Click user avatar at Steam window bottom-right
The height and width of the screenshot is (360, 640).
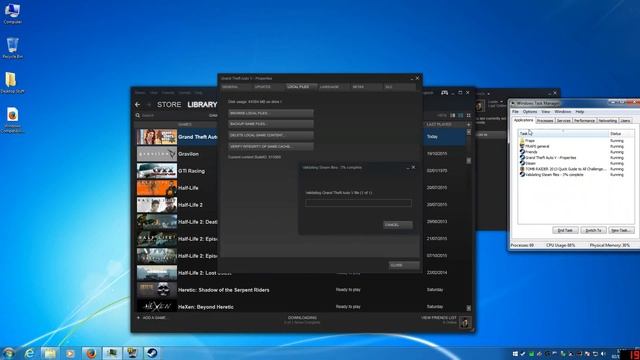[465, 322]
